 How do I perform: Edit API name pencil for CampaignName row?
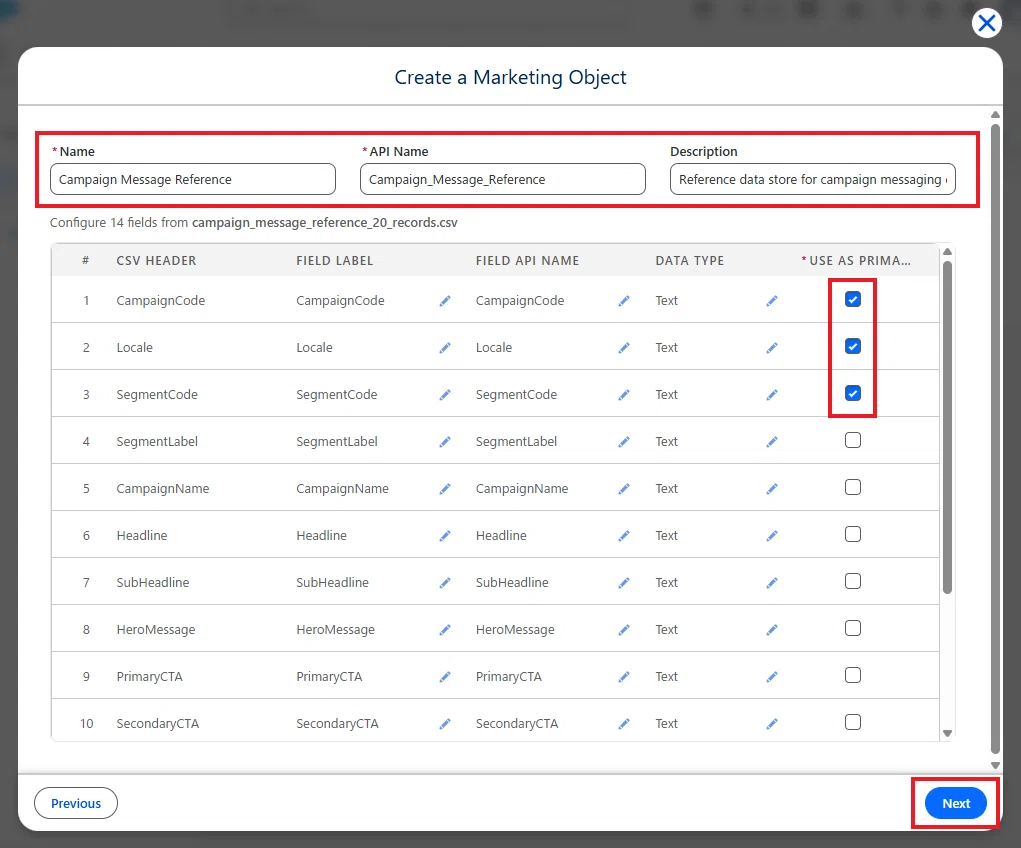[624, 488]
